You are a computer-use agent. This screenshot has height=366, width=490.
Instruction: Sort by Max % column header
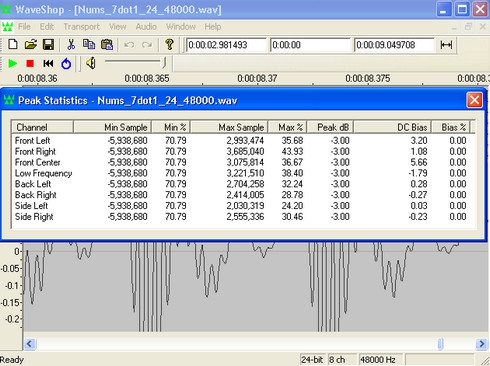[x=288, y=127]
